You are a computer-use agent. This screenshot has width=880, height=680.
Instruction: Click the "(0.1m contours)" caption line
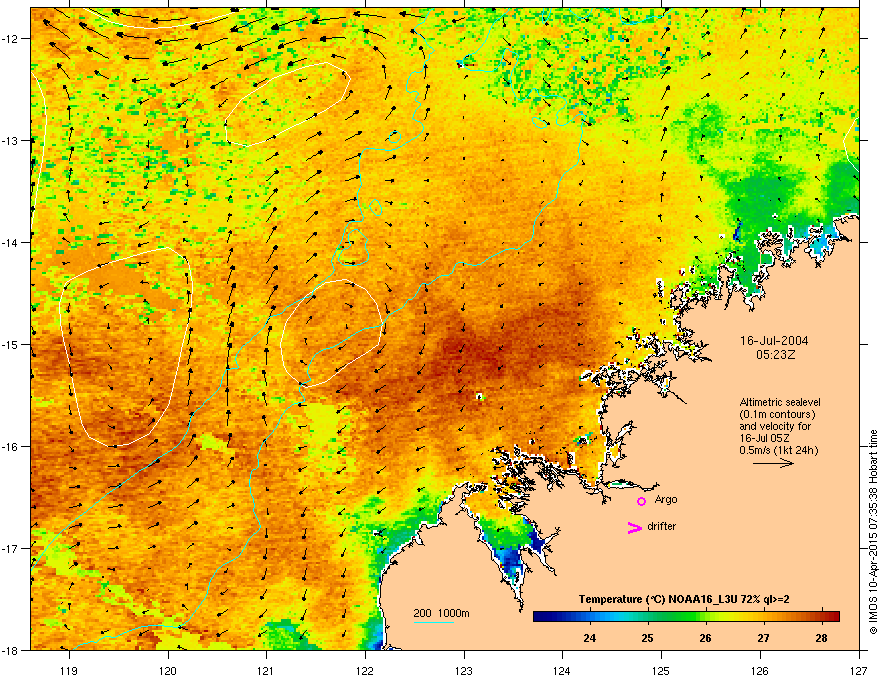[777, 414]
